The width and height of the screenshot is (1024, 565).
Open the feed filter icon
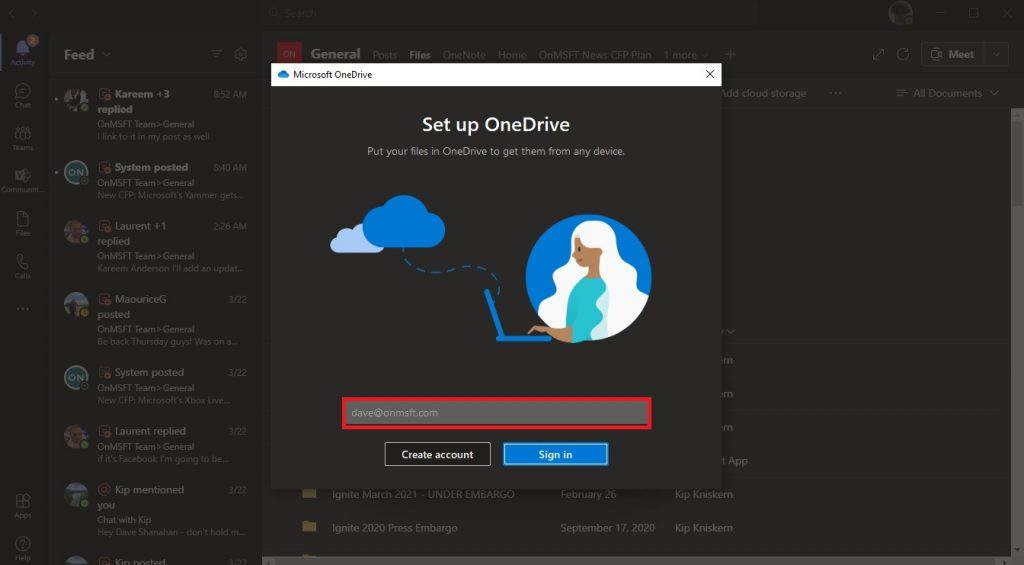(x=216, y=54)
